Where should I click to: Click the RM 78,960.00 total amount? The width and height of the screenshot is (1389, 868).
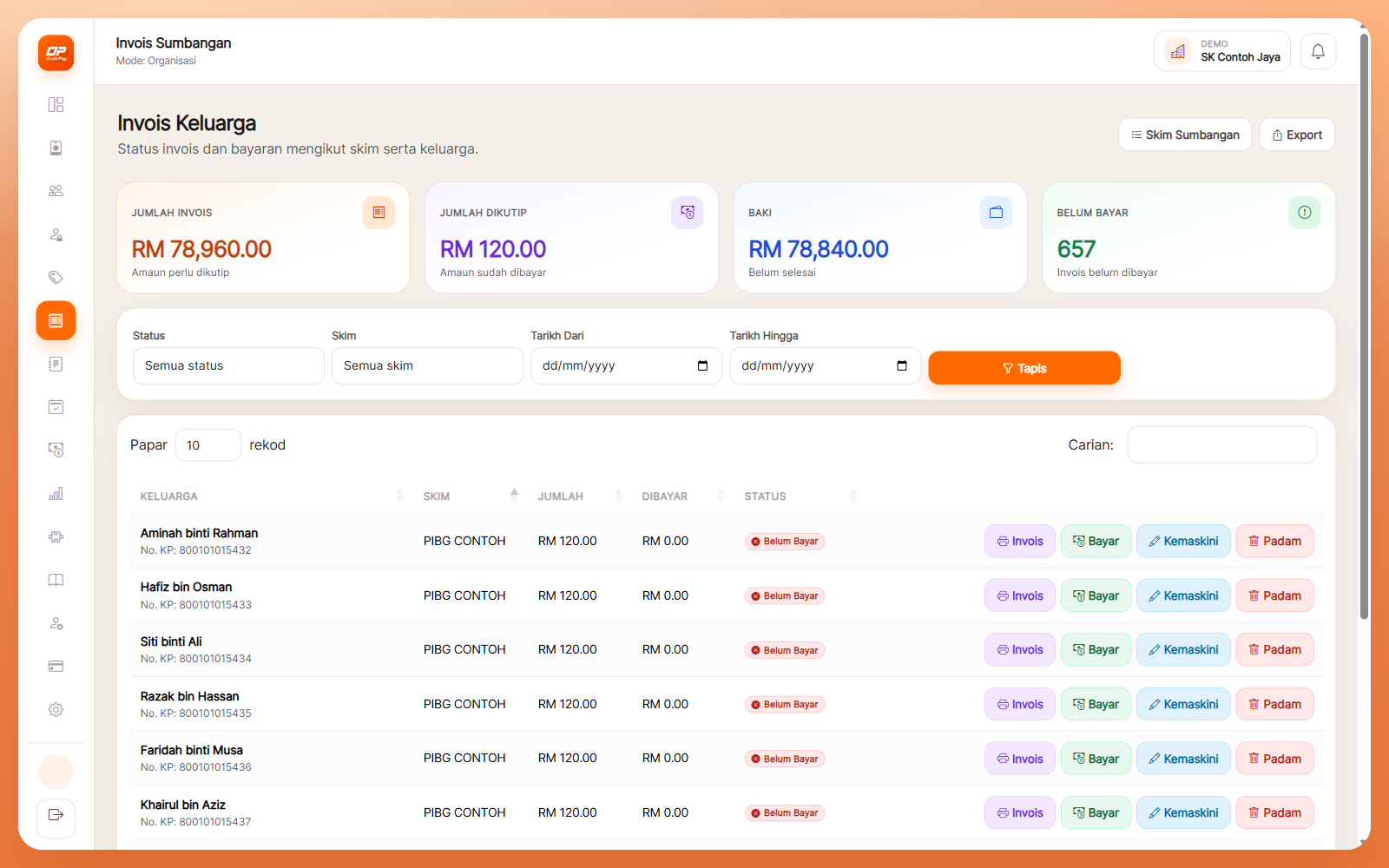[201, 249]
